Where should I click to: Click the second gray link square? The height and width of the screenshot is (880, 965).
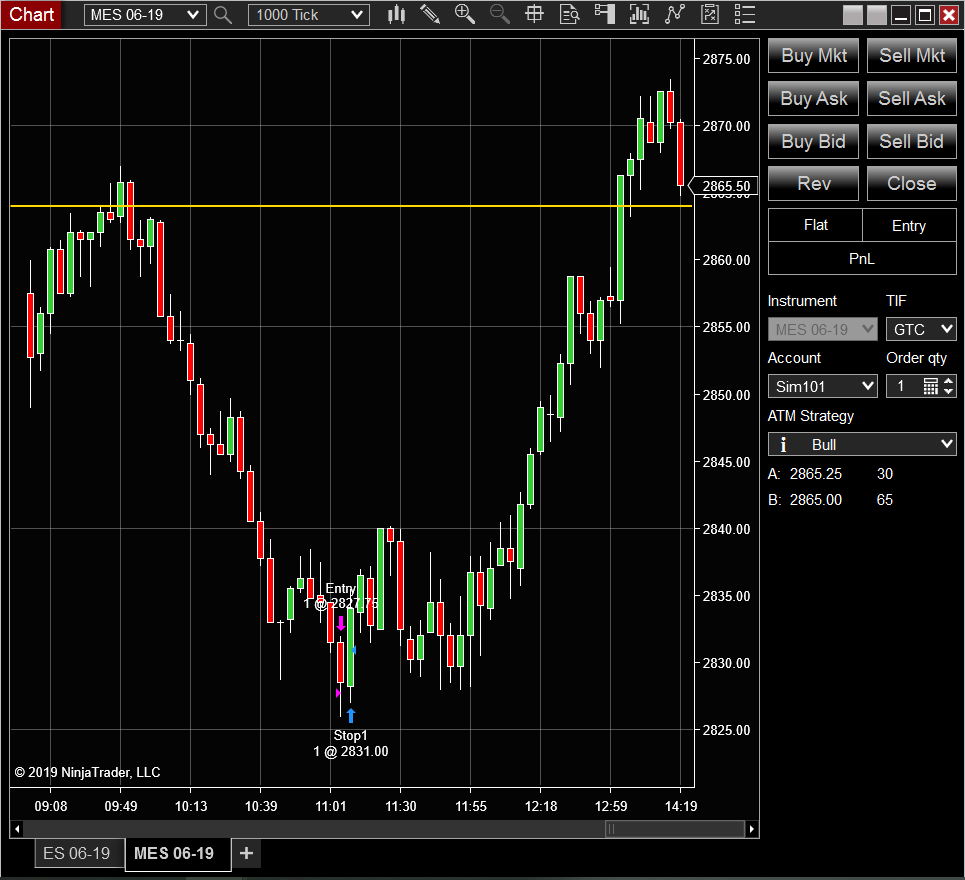point(876,15)
